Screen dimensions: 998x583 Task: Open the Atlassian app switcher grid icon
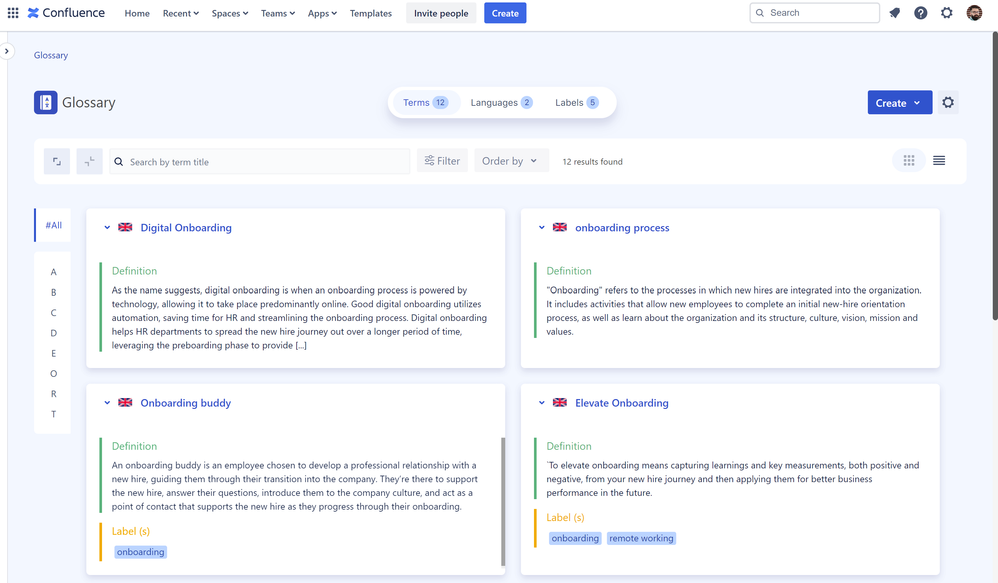[x=14, y=13]
